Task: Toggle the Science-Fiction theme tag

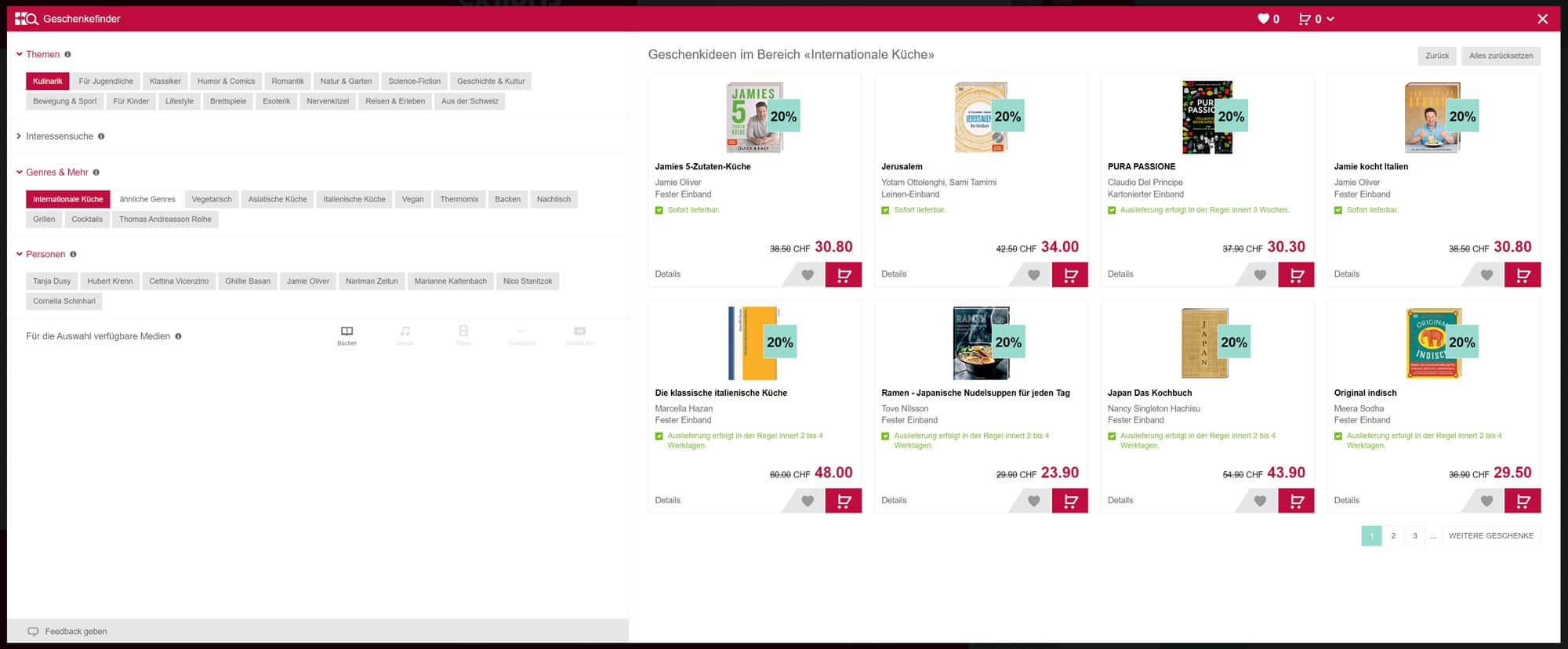Action: 415,82
